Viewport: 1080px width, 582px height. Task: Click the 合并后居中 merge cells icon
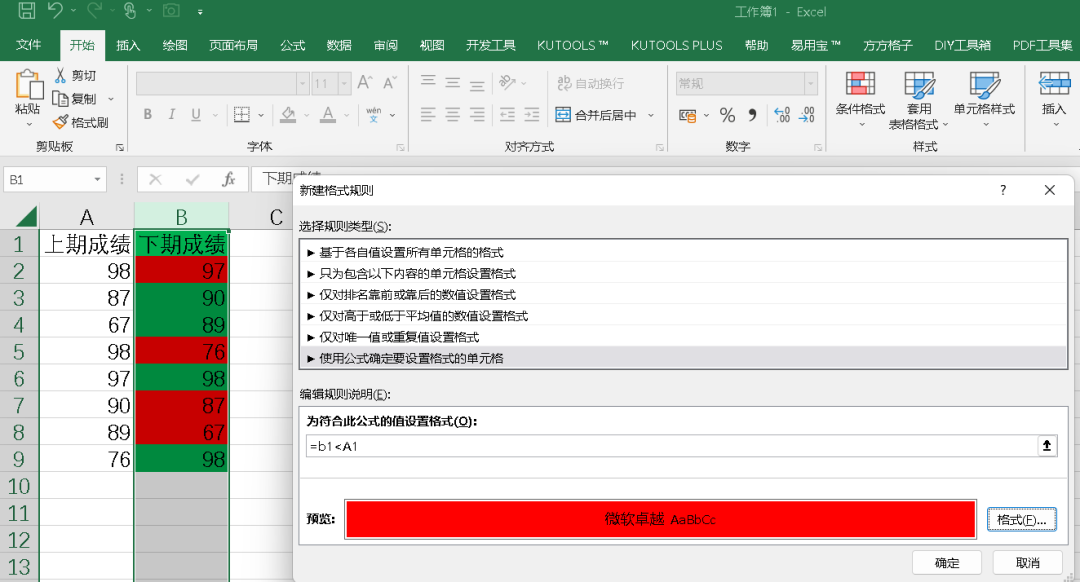(x=562, y=115)
